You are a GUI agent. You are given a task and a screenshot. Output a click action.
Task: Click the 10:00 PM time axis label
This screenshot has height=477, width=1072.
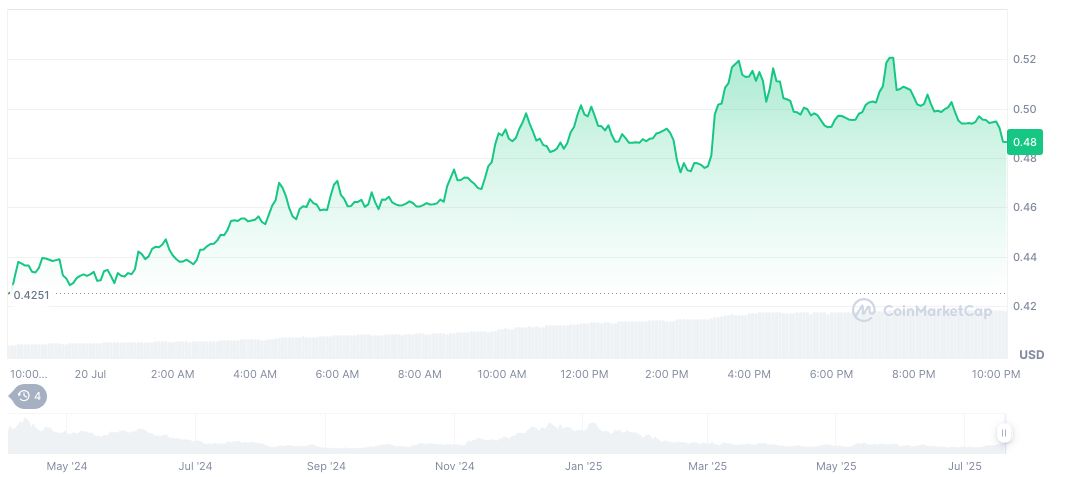[x=996, y=374]
